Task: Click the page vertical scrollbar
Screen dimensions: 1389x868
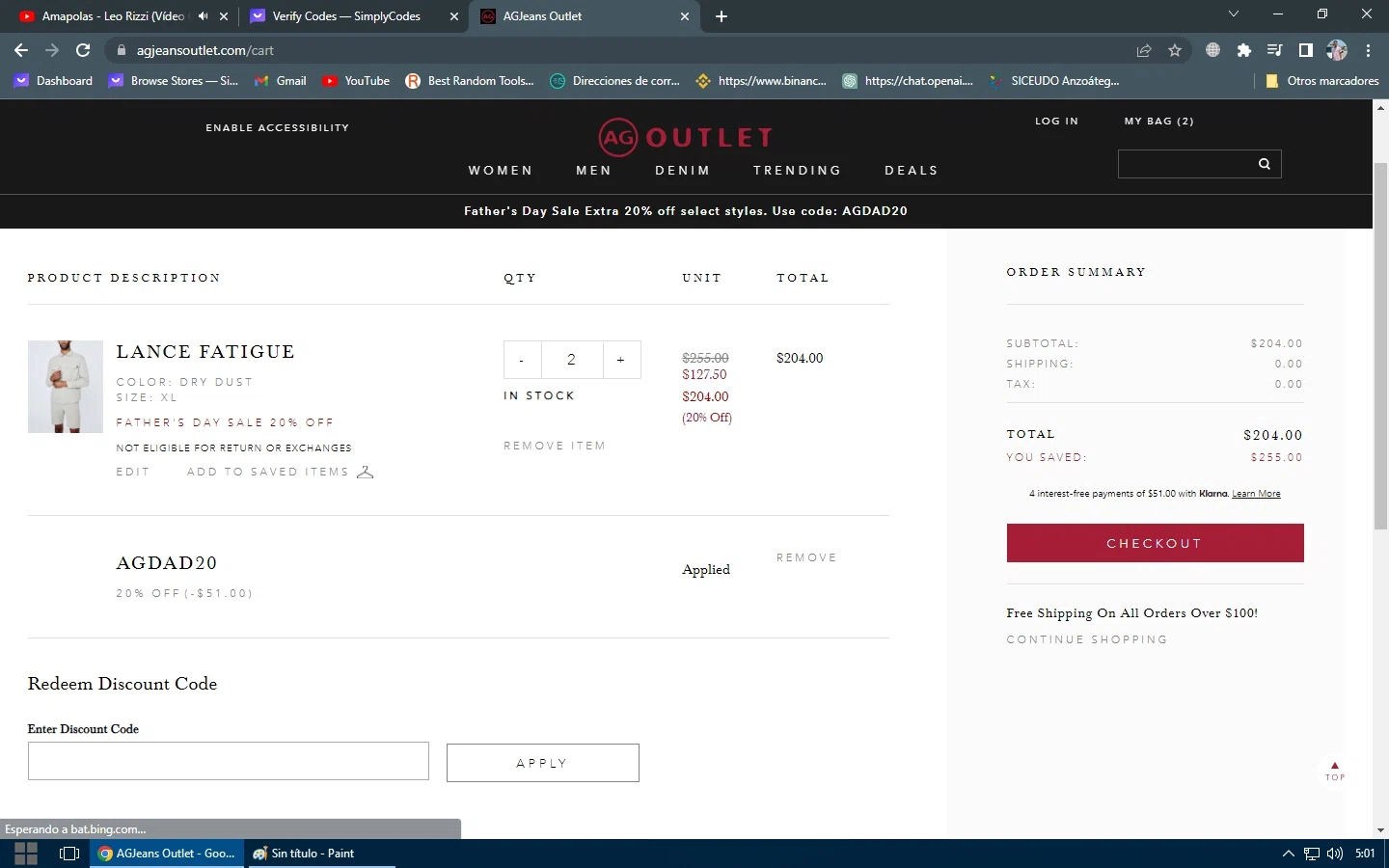Action: (x=1380, y=346)
